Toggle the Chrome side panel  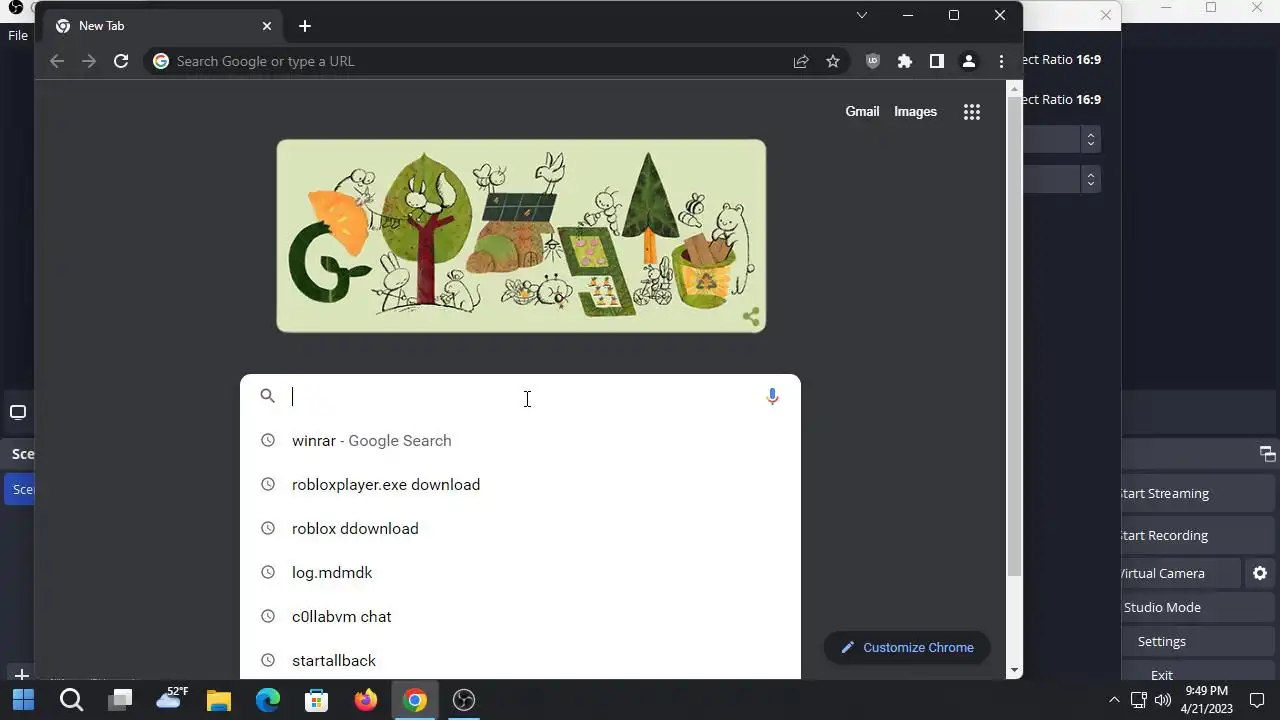click(x=937, y=61)
